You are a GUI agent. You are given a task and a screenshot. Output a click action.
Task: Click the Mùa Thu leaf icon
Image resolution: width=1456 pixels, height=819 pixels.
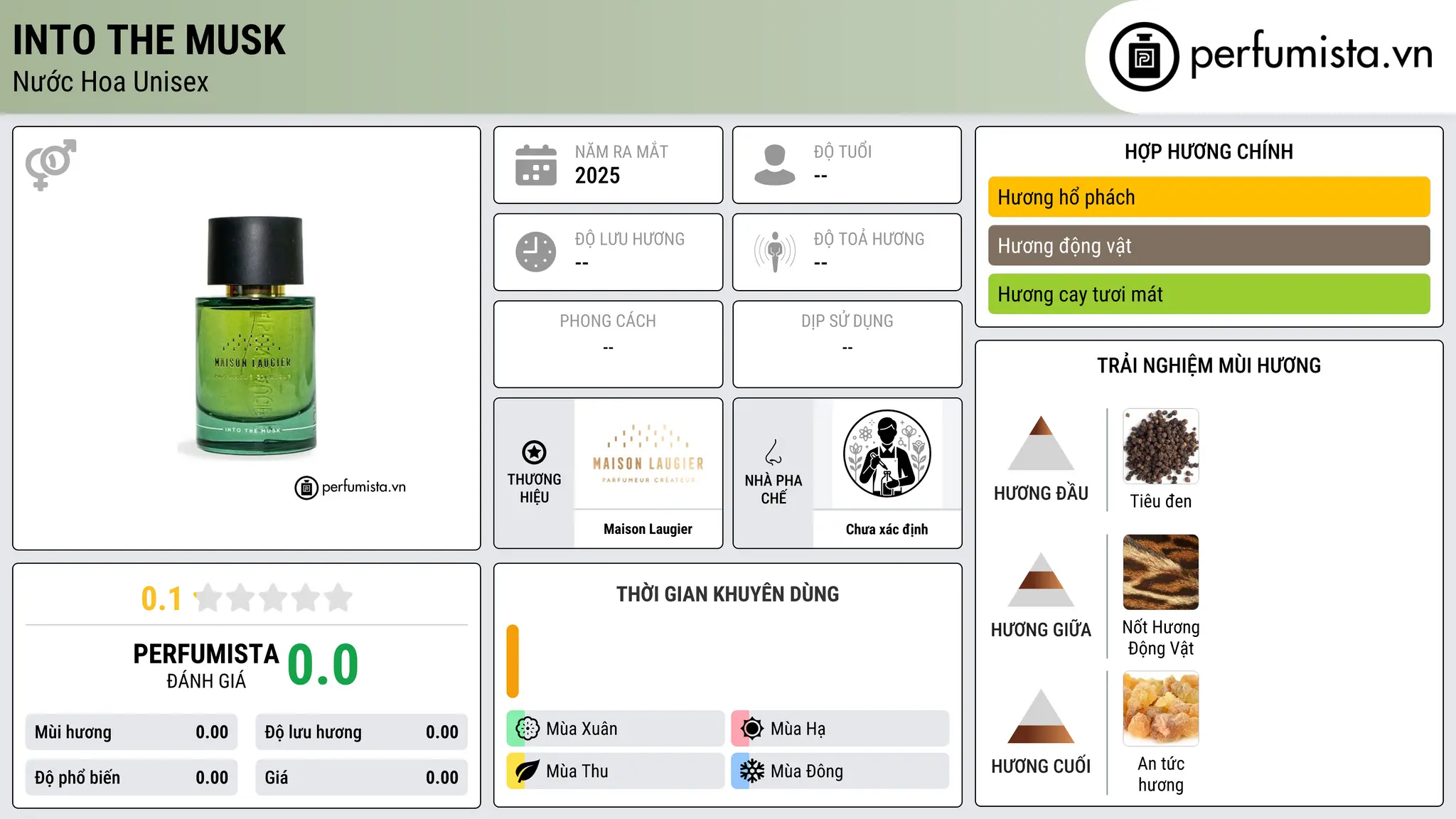528,771
